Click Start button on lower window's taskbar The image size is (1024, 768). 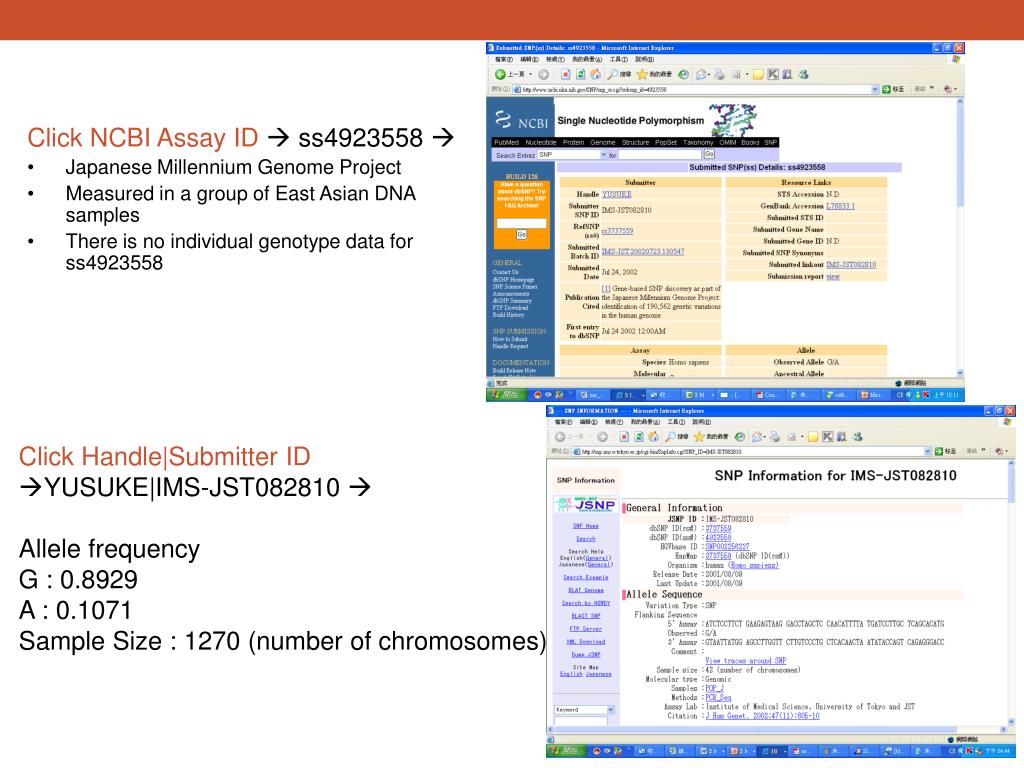[564, 751]
